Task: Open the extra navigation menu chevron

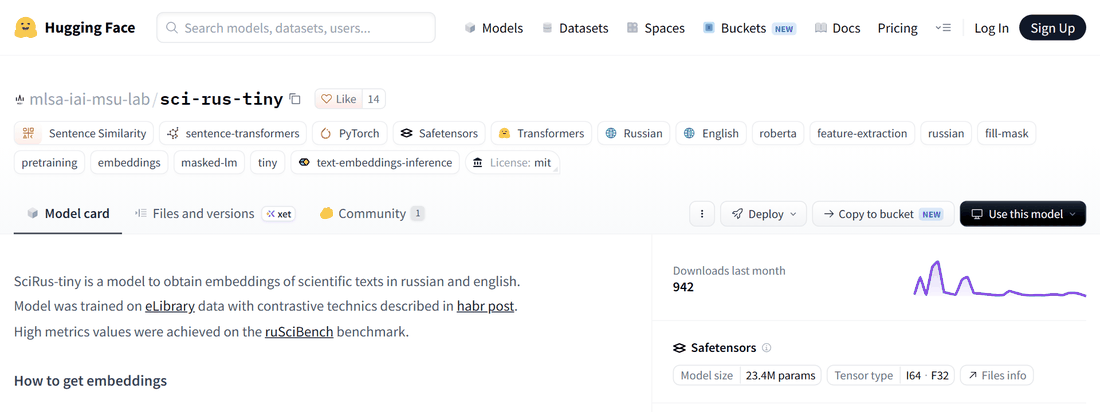Action: click(x=943, y=28)
